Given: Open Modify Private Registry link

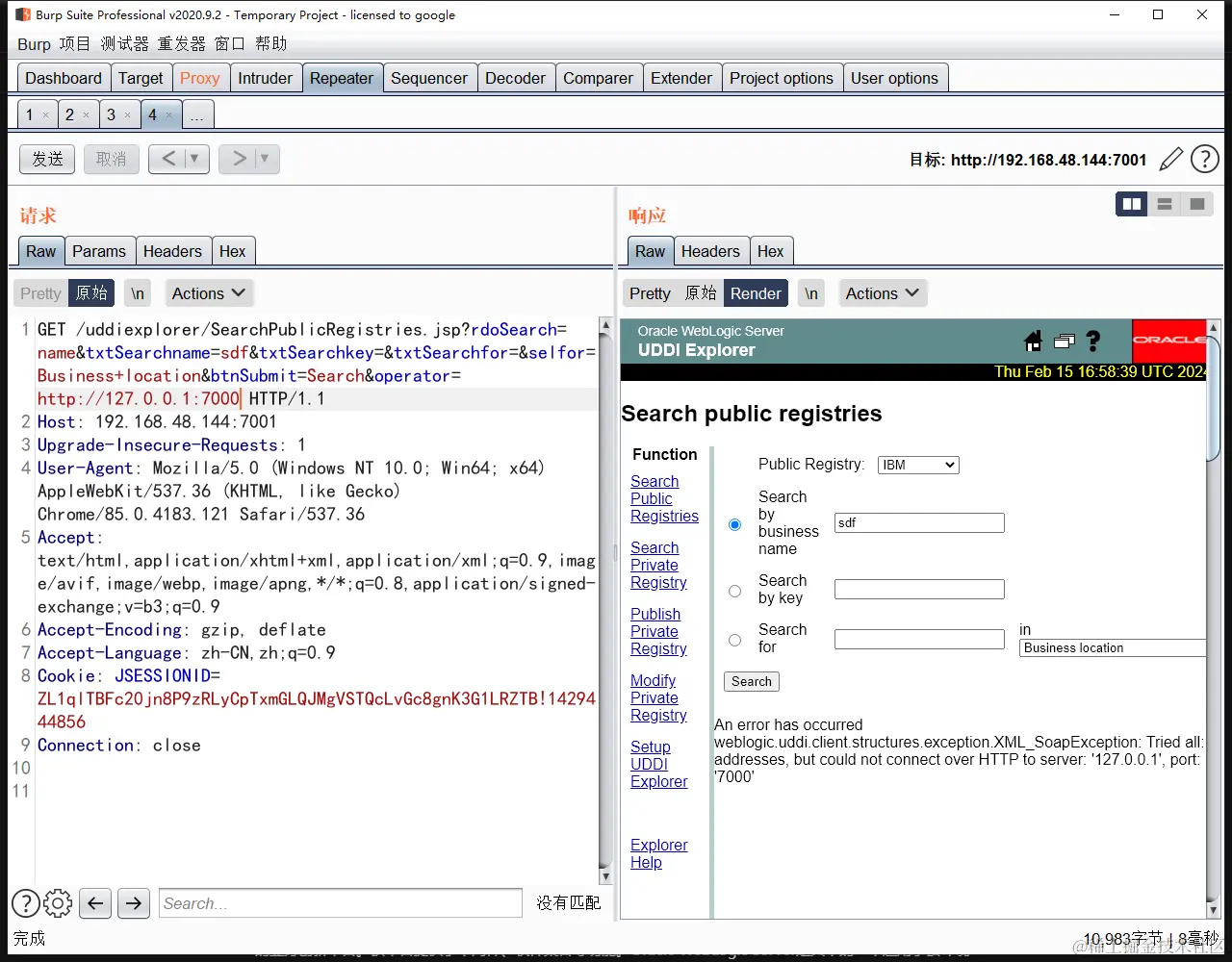Looking at the screenshot, I should [x=658, y=697].
